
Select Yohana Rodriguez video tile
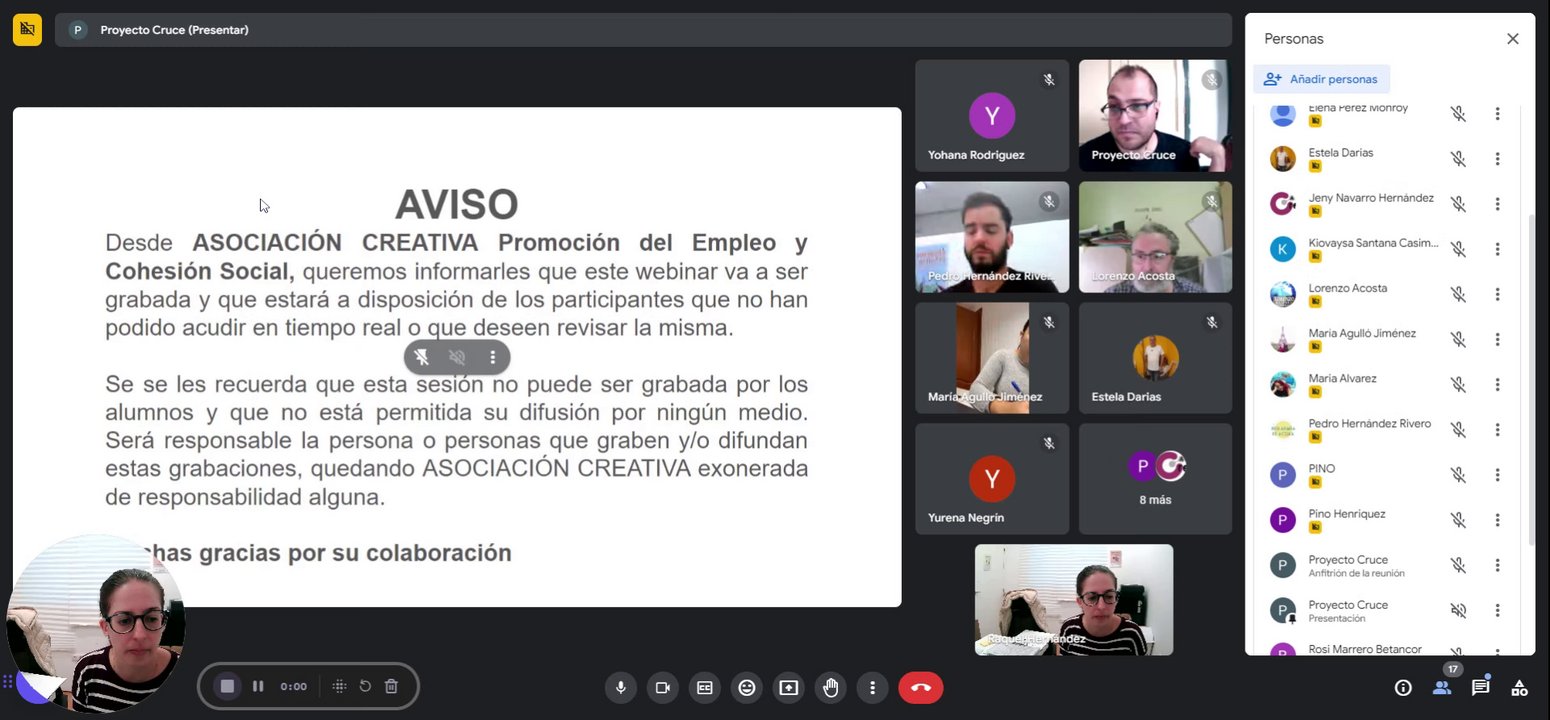992,116
